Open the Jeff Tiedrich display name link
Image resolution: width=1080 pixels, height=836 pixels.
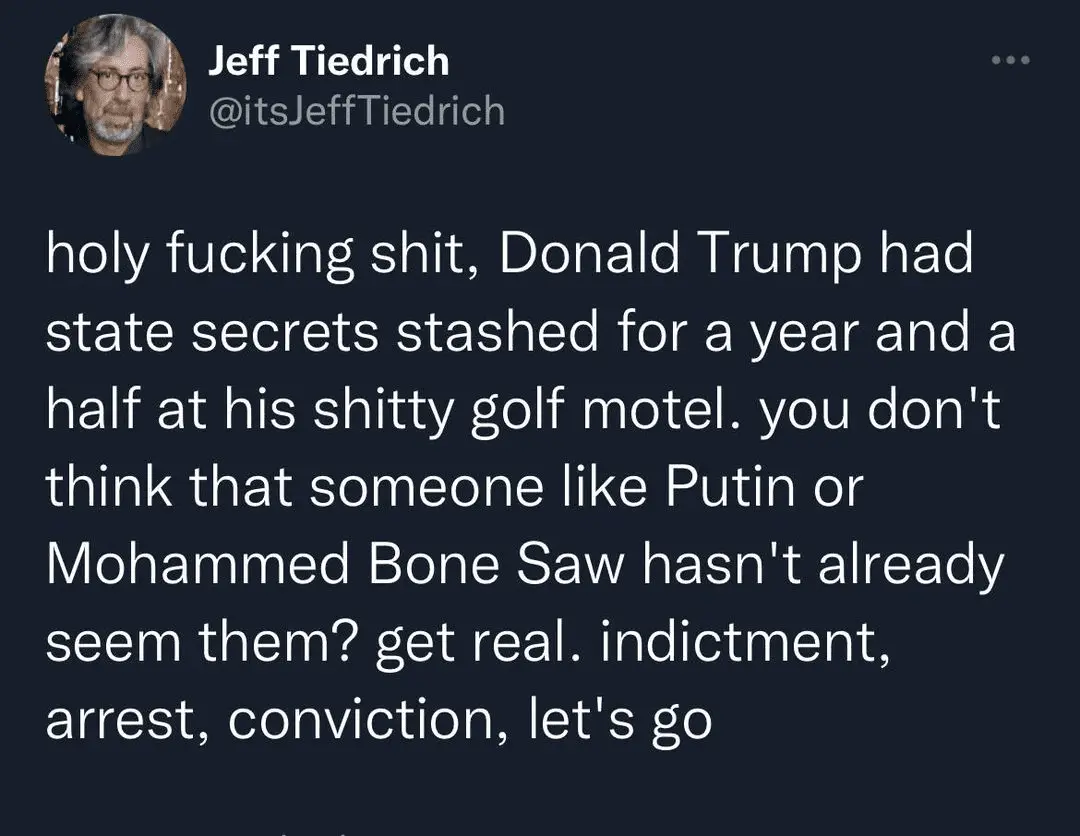[329, 62]
